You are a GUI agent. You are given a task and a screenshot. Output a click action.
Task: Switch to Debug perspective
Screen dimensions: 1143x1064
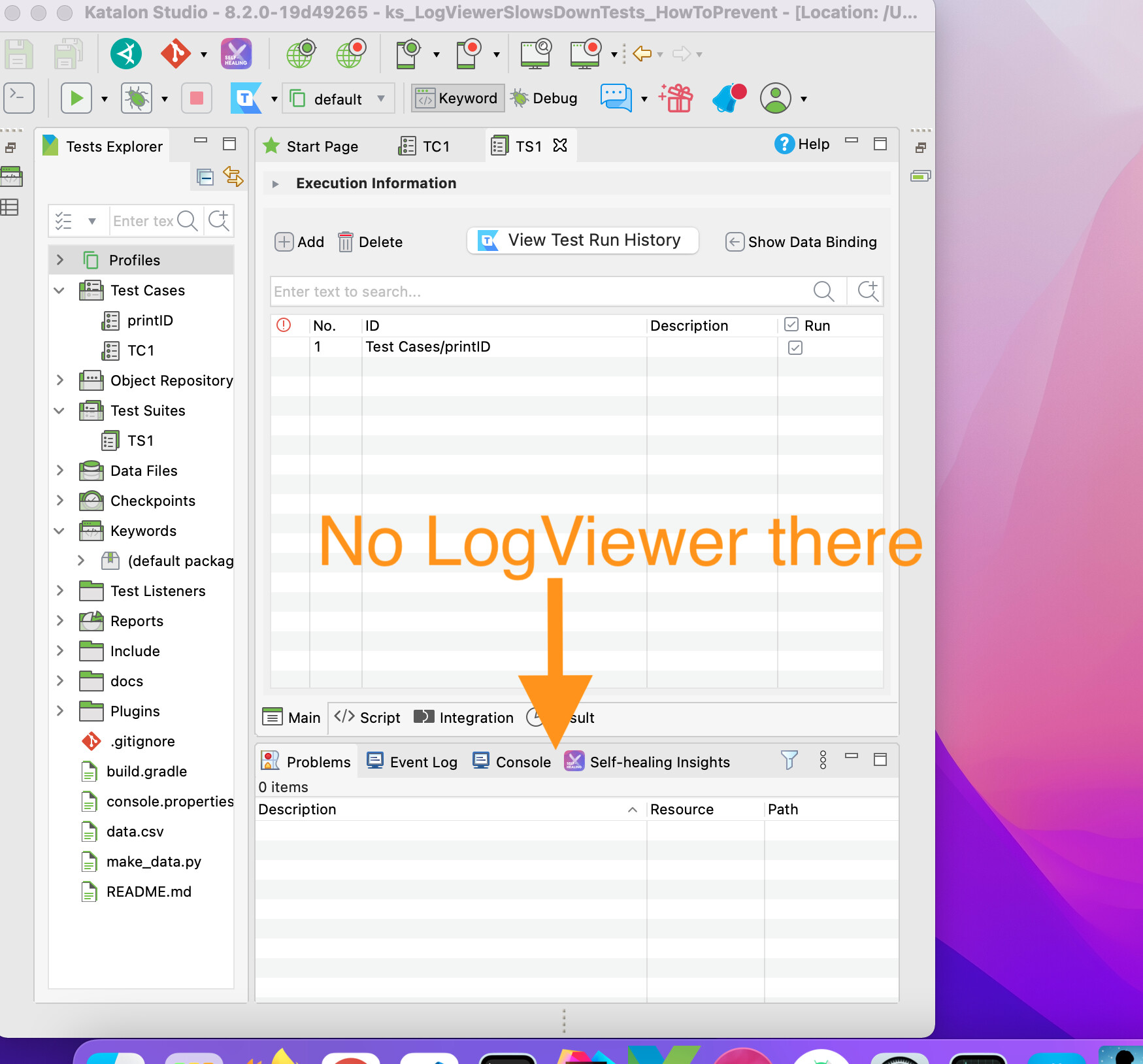point(544,99)
